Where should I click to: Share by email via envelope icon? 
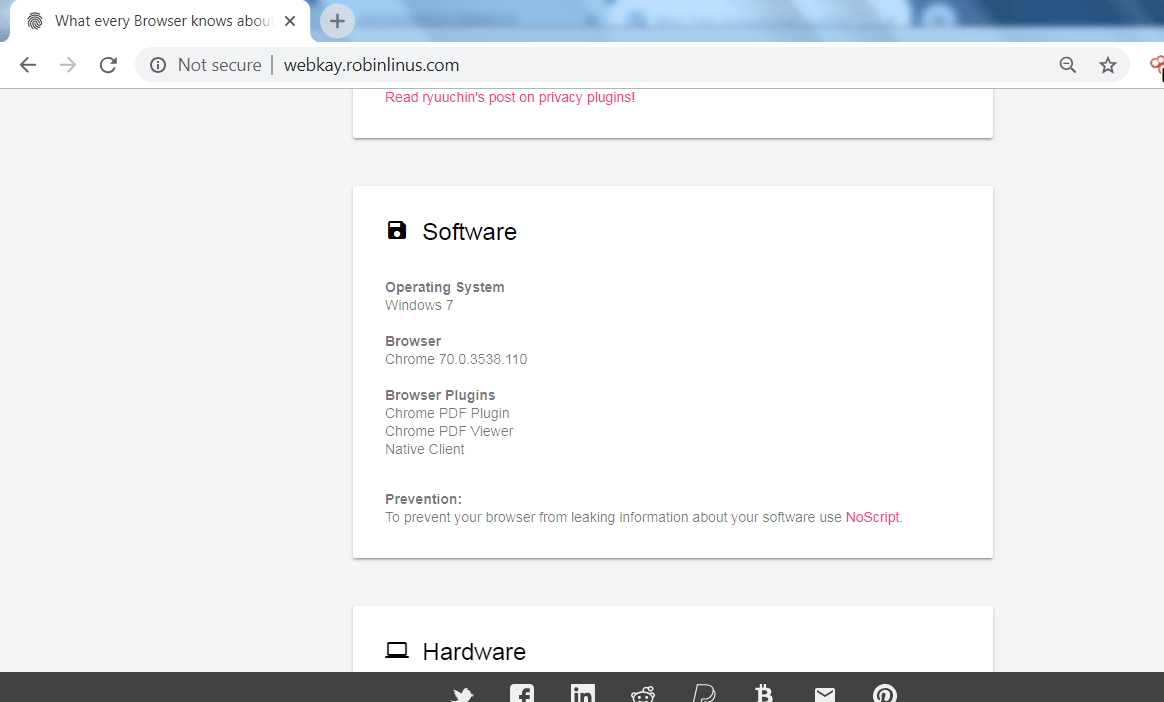(825, 695)
